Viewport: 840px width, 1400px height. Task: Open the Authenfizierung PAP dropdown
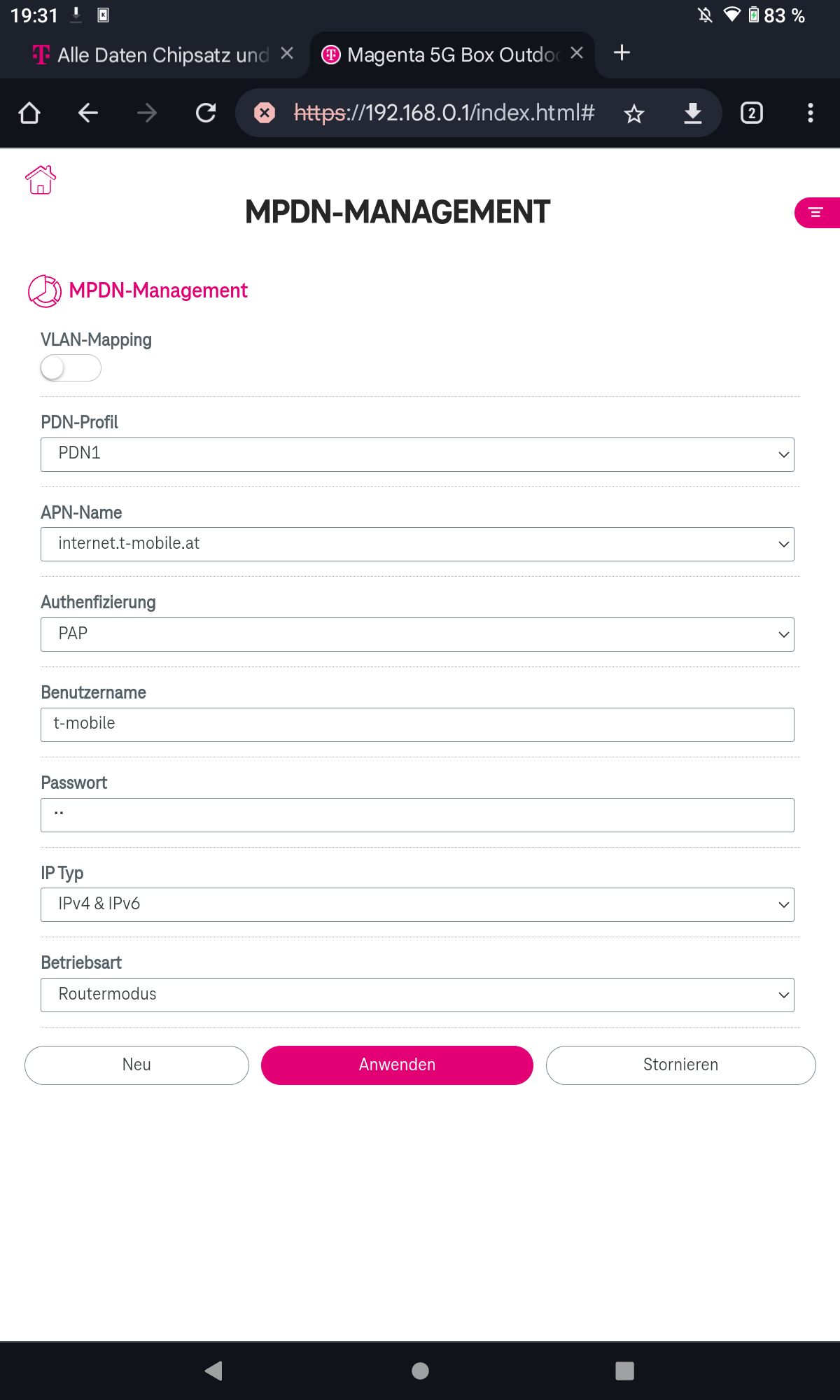[x=417, y=635]
